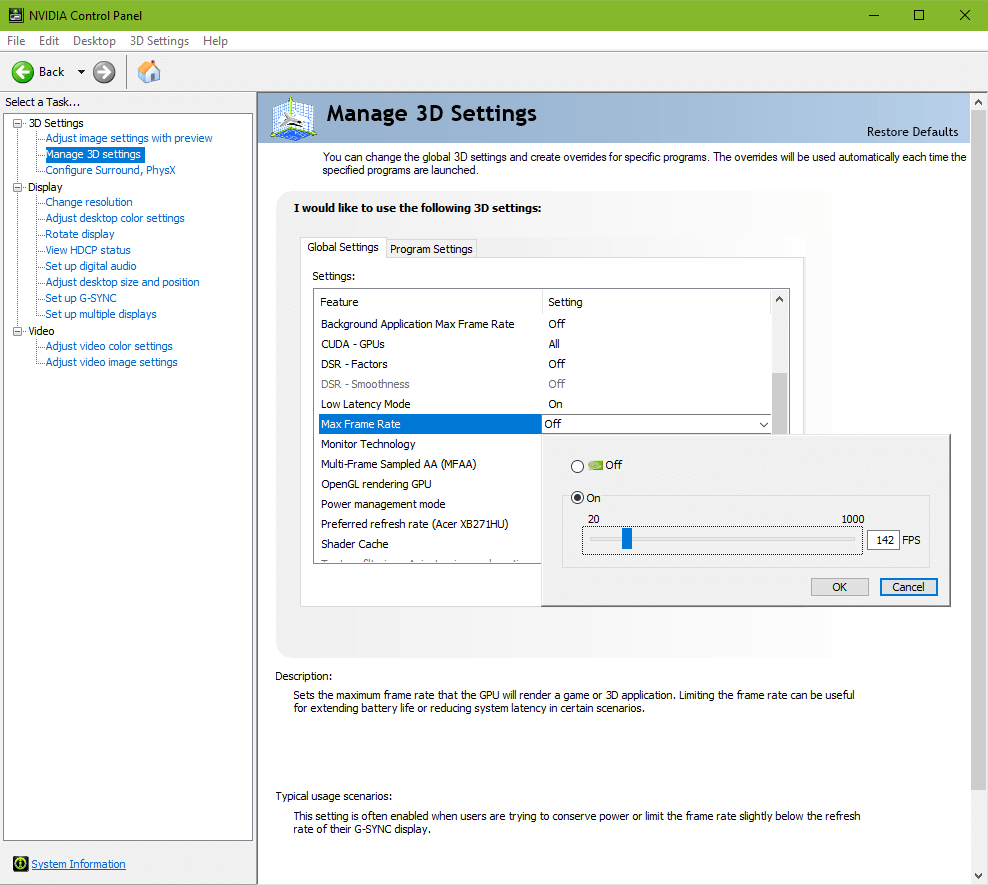The image size is (988, 885).
Task: Click the Home house icon
Action: (149, 72)
